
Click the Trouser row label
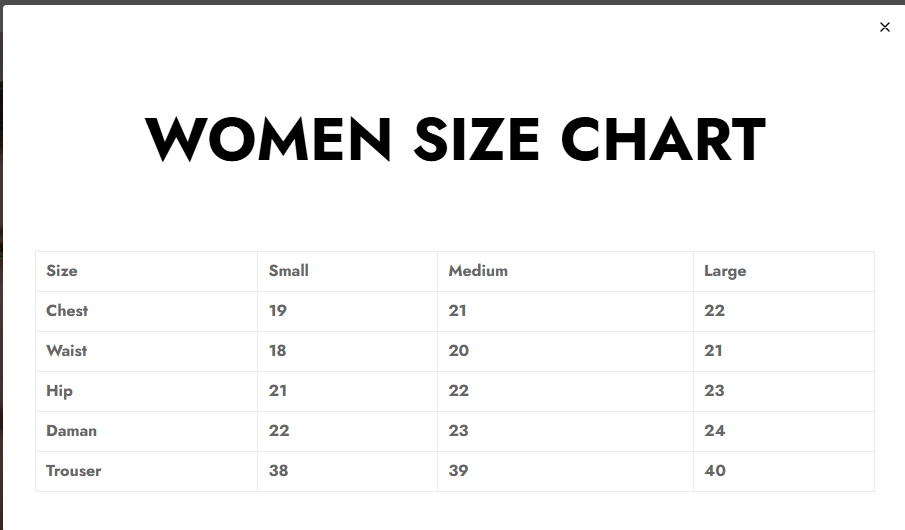74,471
